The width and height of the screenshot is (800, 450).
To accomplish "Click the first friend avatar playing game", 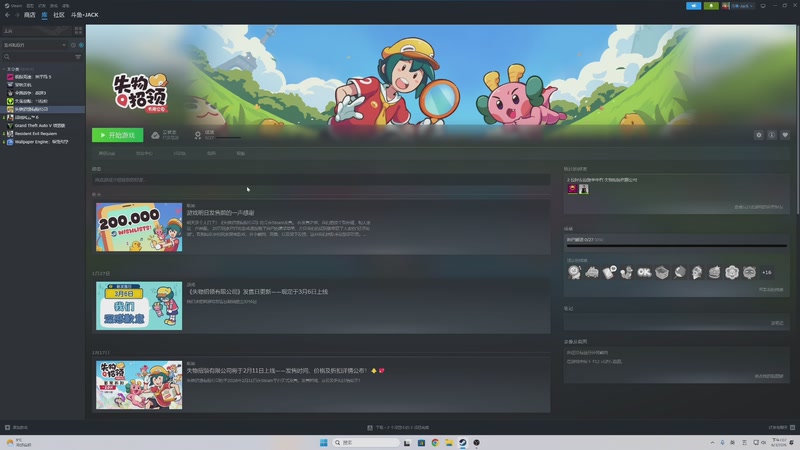I will [x=572, y=189].
